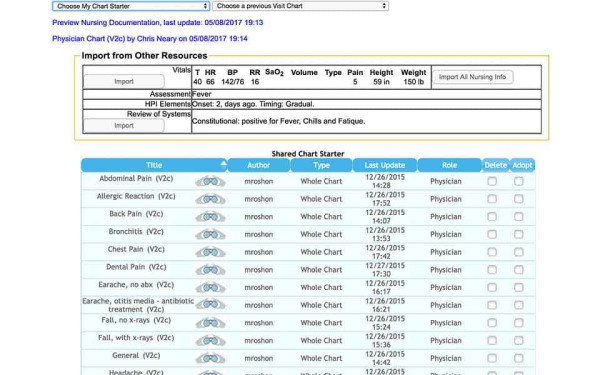
Task: Click the Delete column header
Action: (496, 165)
